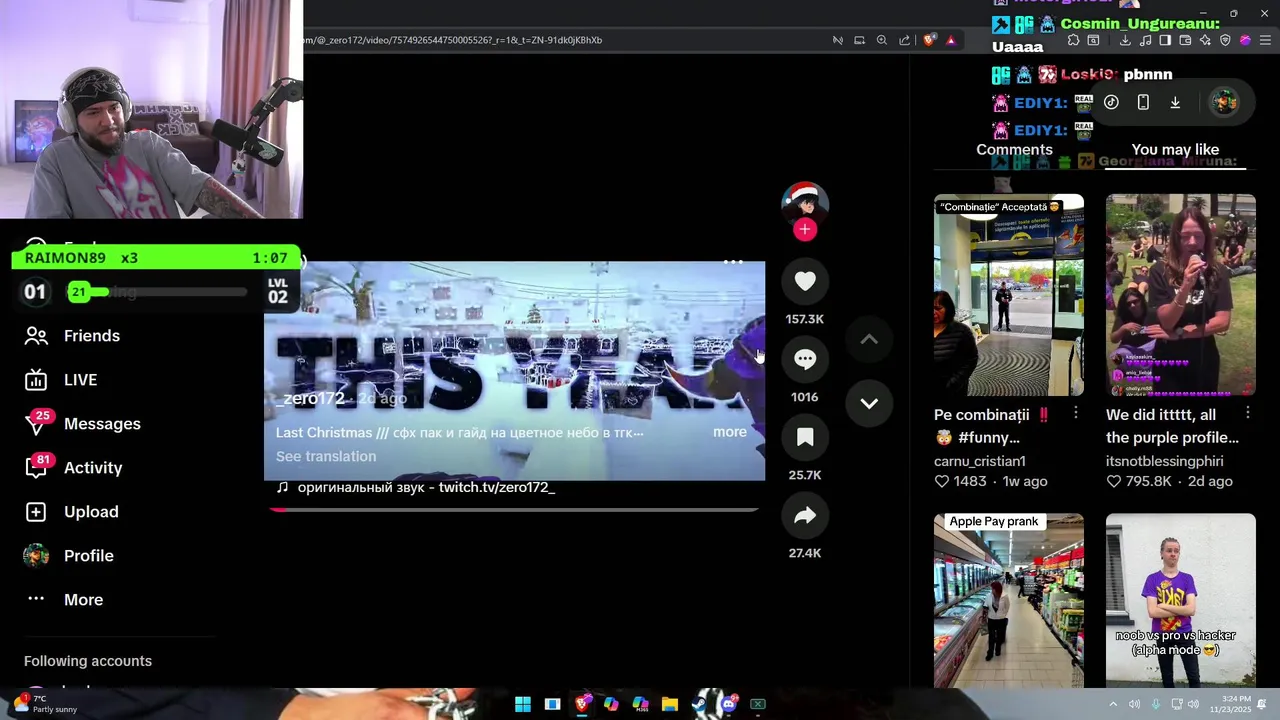This screenshot has height=720, width=1280.
Task: Open Brave VPN shield icon
Action: click(1225, 40)
